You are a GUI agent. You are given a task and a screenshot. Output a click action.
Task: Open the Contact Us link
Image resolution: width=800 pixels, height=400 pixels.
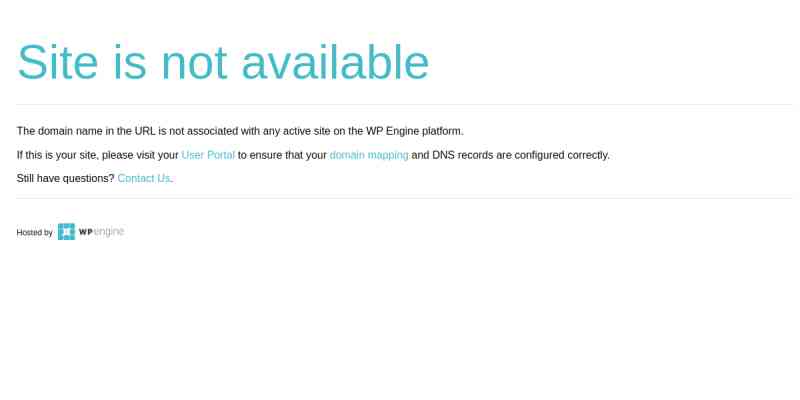point(144,178)
